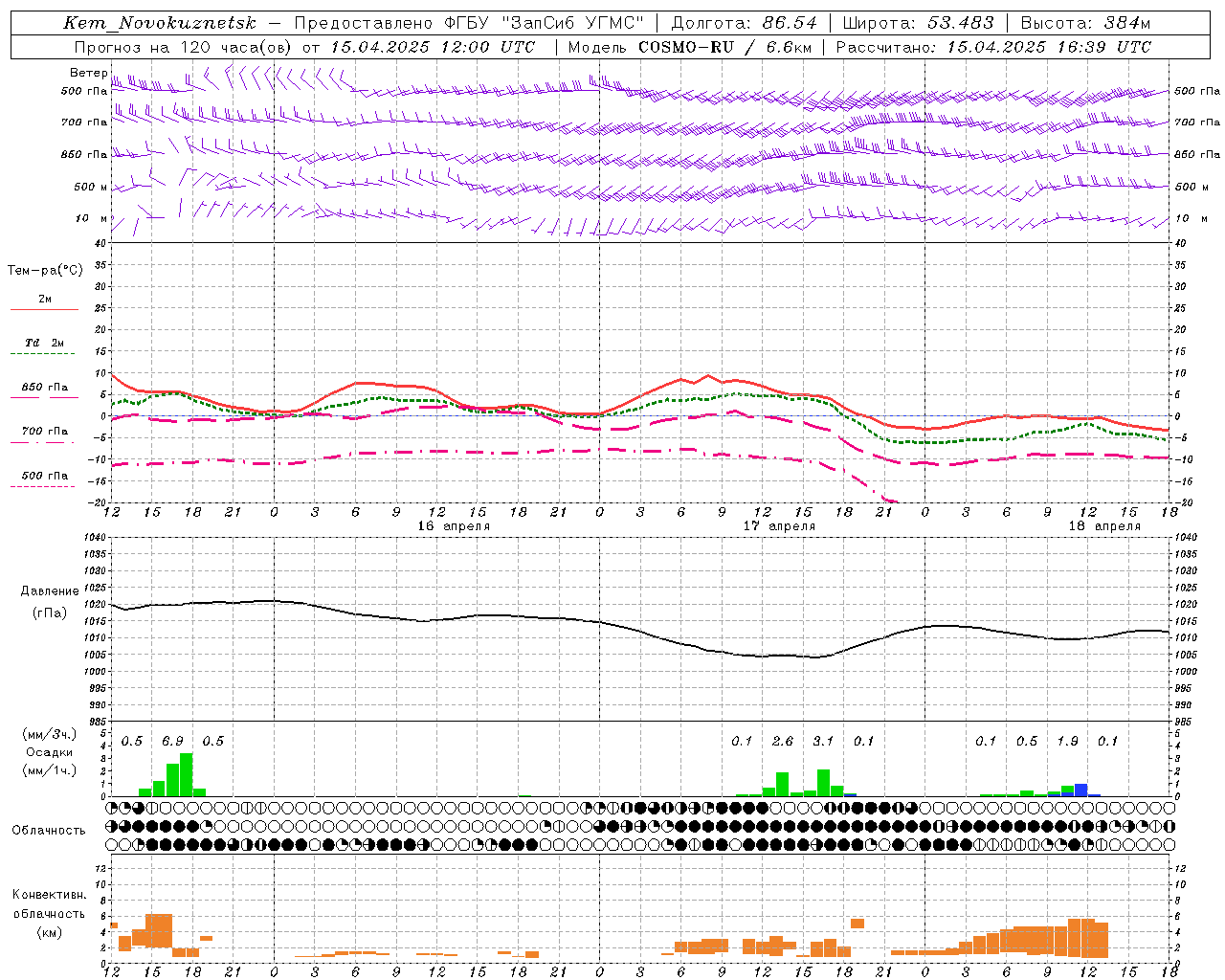Click the tallest blue precipitation bar
The height and width of the screenshot is (980, 1225).
tap(1080, 790)
